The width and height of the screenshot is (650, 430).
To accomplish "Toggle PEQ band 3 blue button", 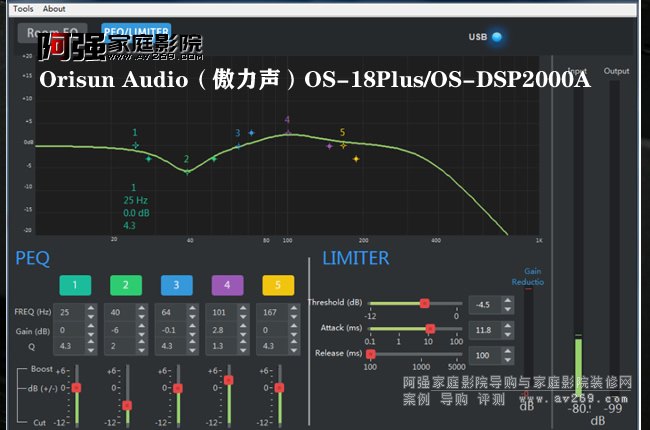I will tap(176, 285).
